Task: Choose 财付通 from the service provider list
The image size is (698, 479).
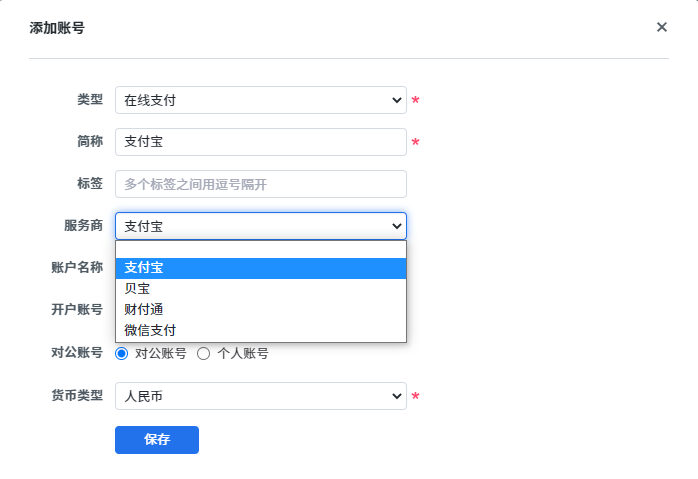Action: pos(260,309)
